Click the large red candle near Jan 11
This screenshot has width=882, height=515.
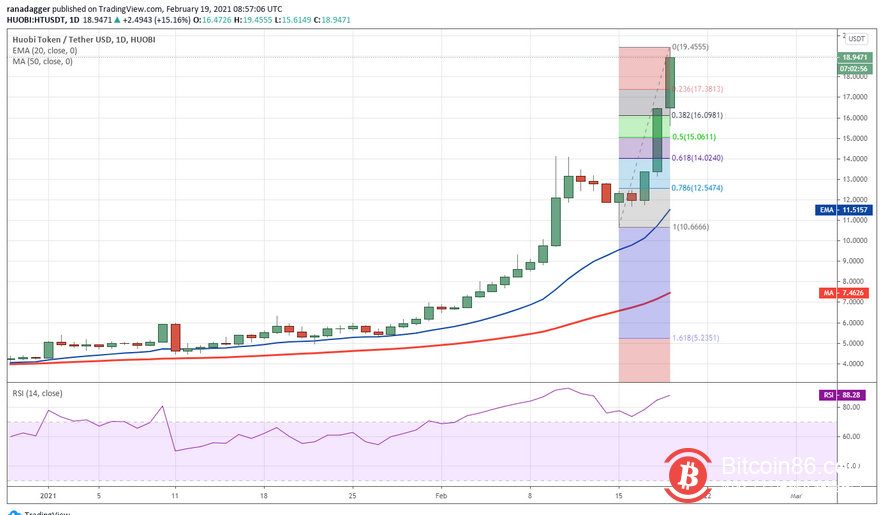pyautogui.click(x=176, y=337)
